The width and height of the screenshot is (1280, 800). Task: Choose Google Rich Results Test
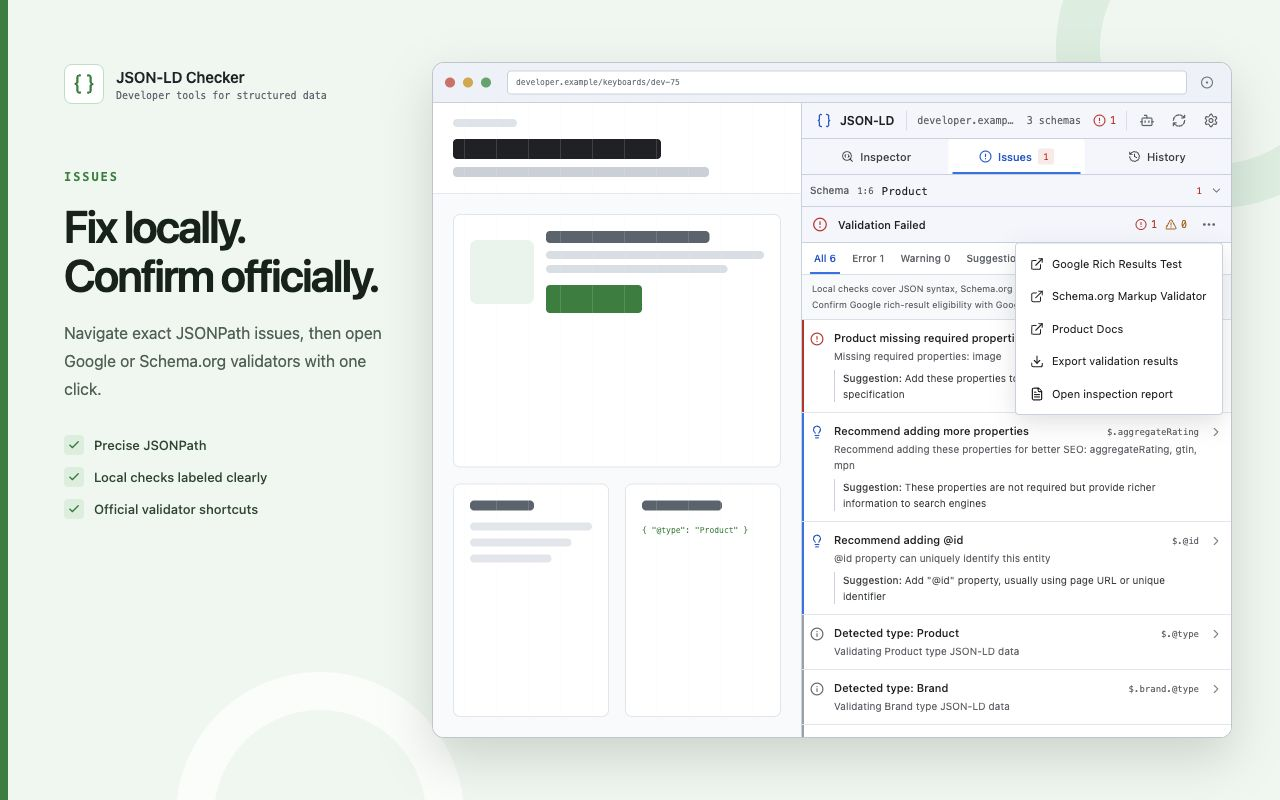[x=1119, y=264]
